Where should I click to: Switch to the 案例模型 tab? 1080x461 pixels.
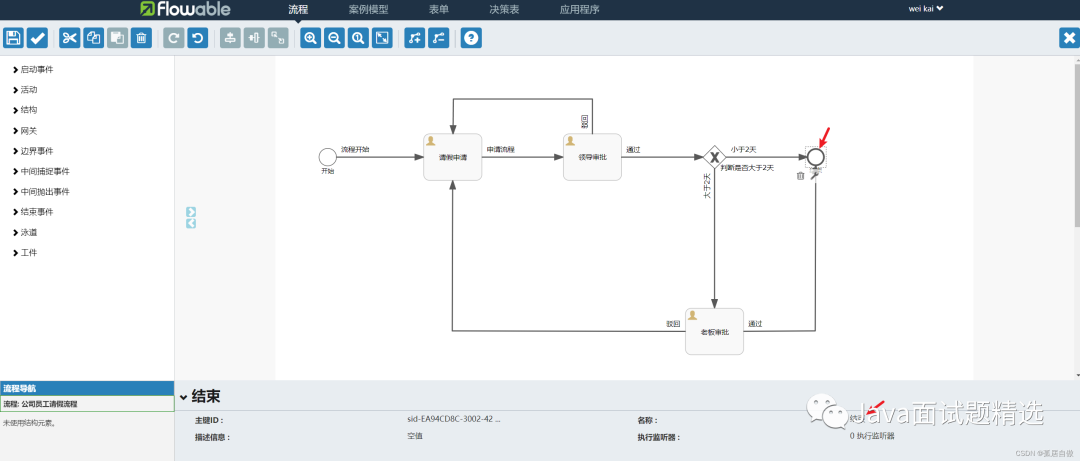368,9
